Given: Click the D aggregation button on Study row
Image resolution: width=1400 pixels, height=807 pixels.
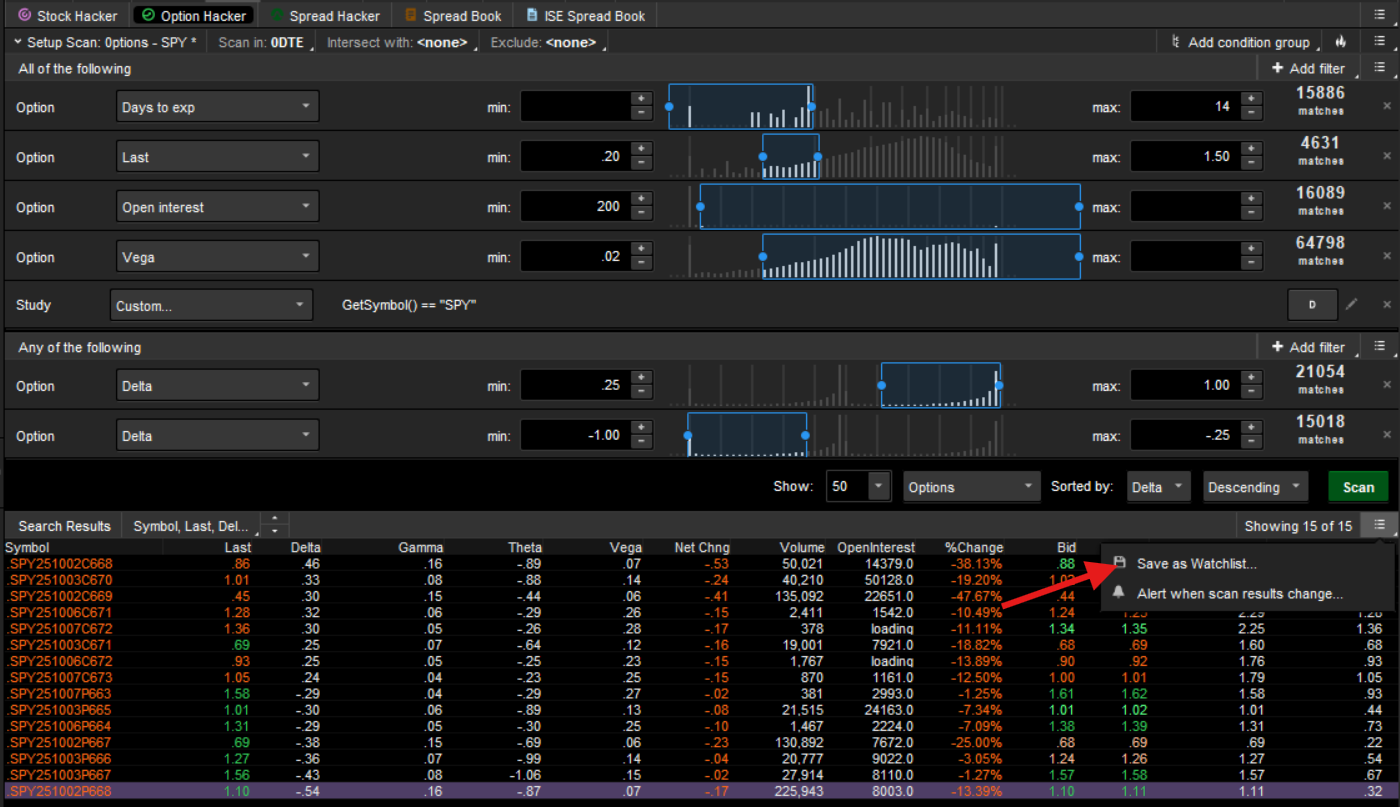Looking at the screenshot, I should (x=1312, y=305).
